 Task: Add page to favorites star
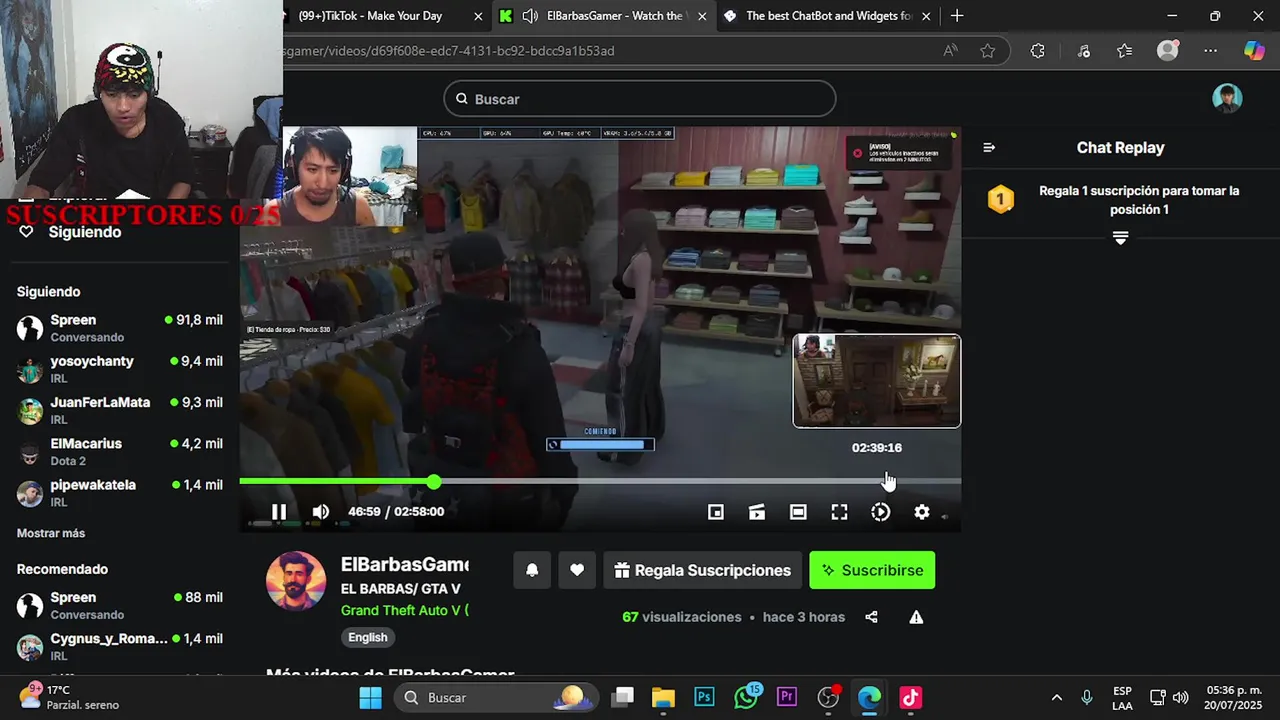[988, 51]
